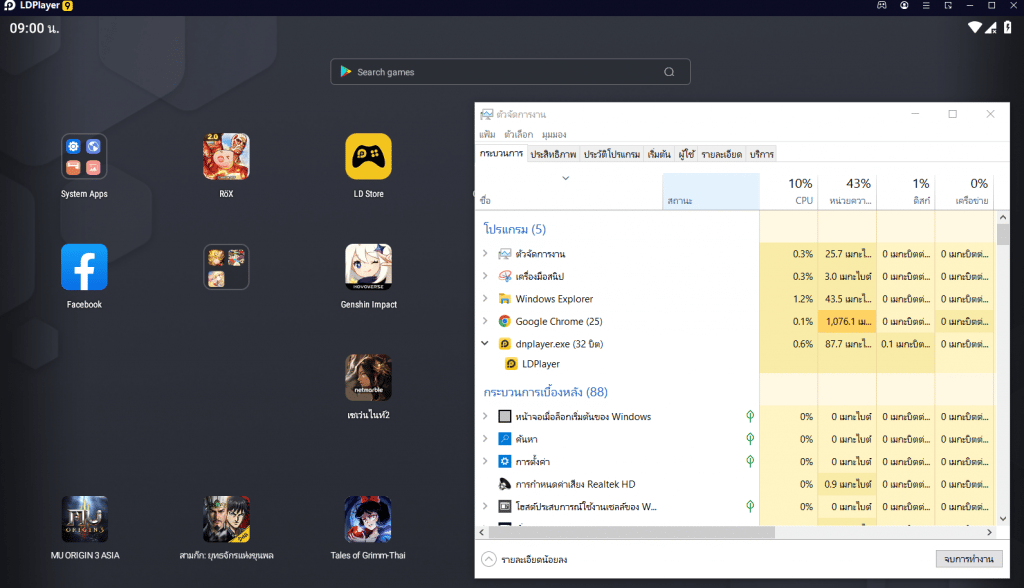The image size is (1024, 588).
Task: Switch to the ประสิทธิภาพ tab
Action: click(553, 154)
